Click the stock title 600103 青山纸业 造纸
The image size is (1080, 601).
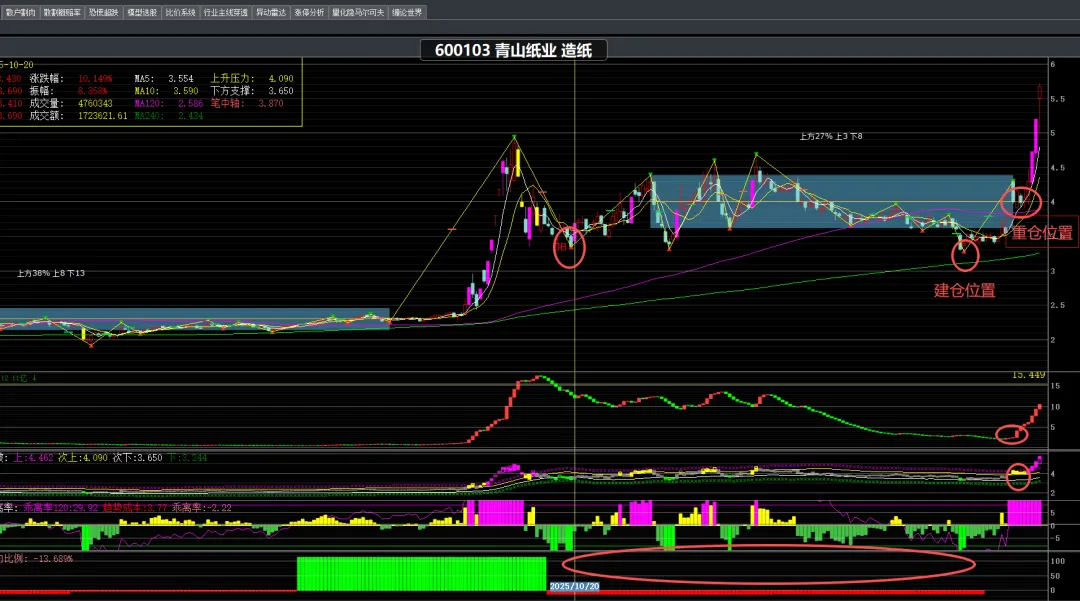pos(513,50)
